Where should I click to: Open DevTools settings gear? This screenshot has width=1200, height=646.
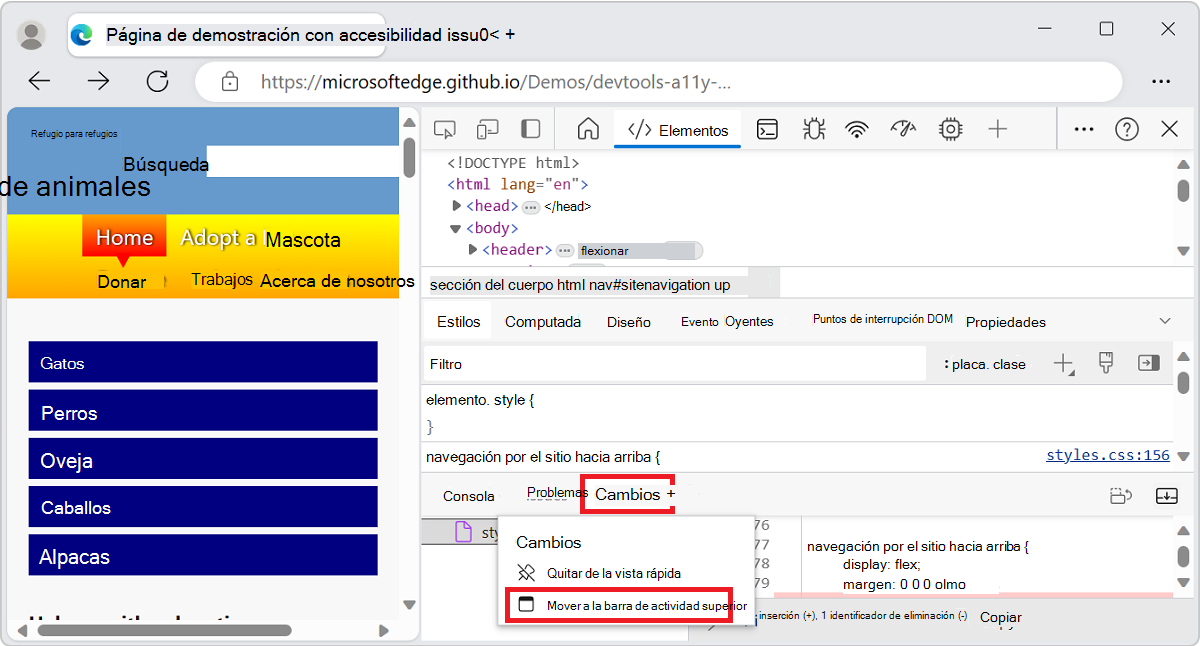pyautogui.click(x=950, y=128)
